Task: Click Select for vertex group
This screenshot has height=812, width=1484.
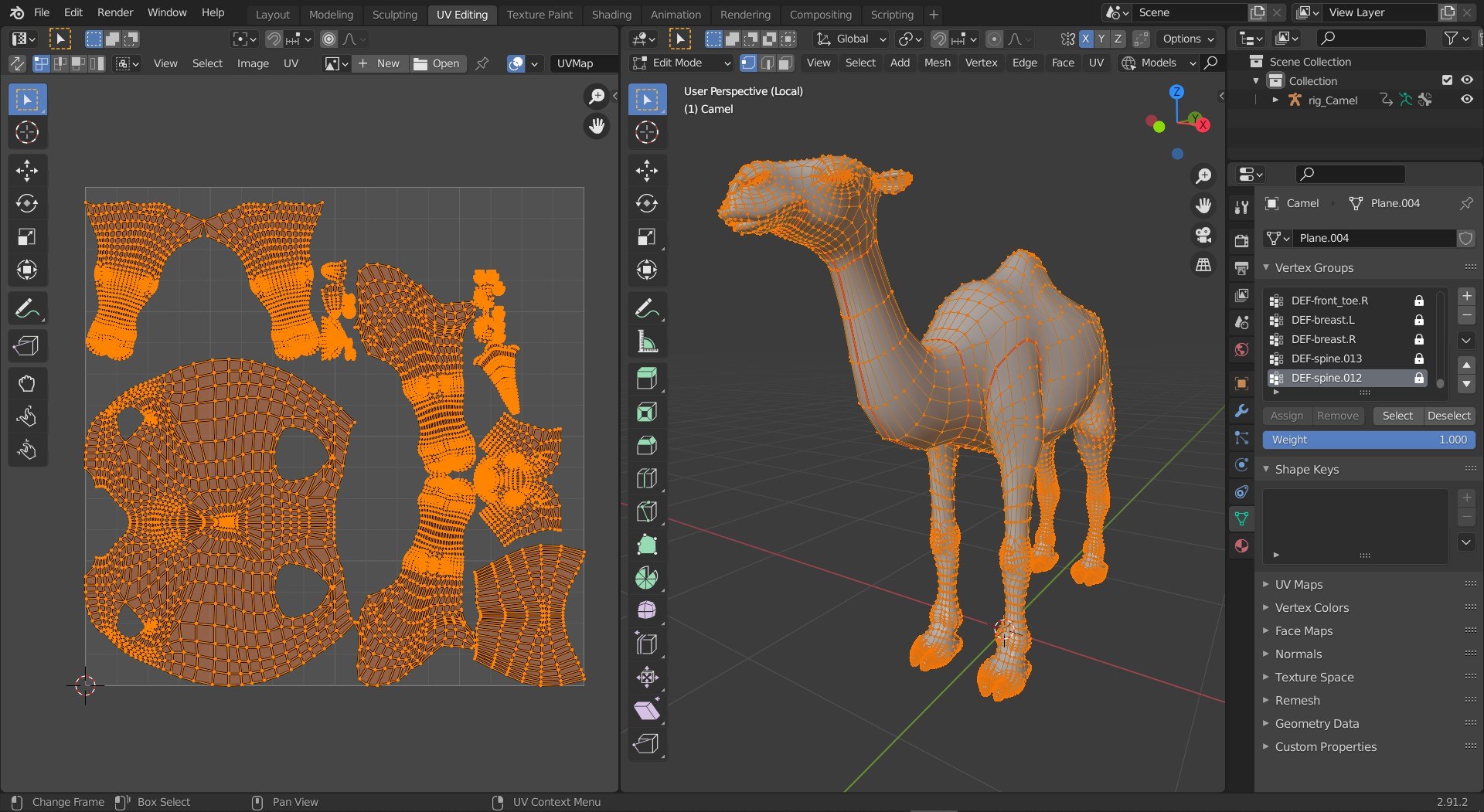Action: tap(1397, 416)
